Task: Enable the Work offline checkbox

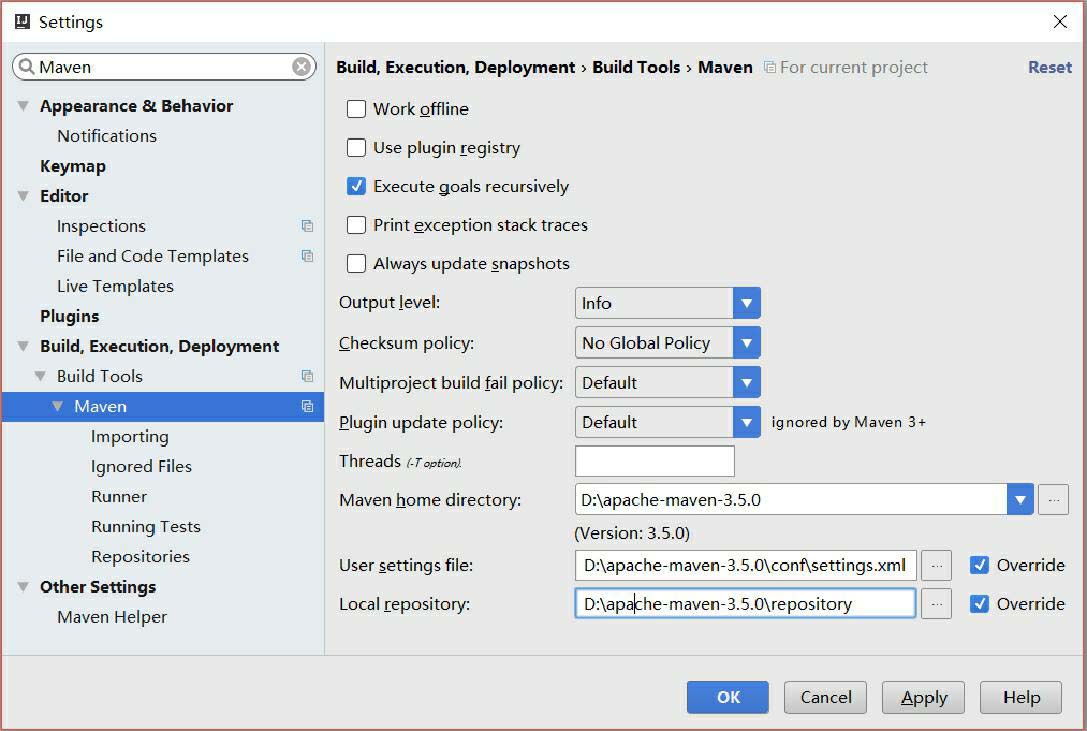Action: (x=356, y=109)
